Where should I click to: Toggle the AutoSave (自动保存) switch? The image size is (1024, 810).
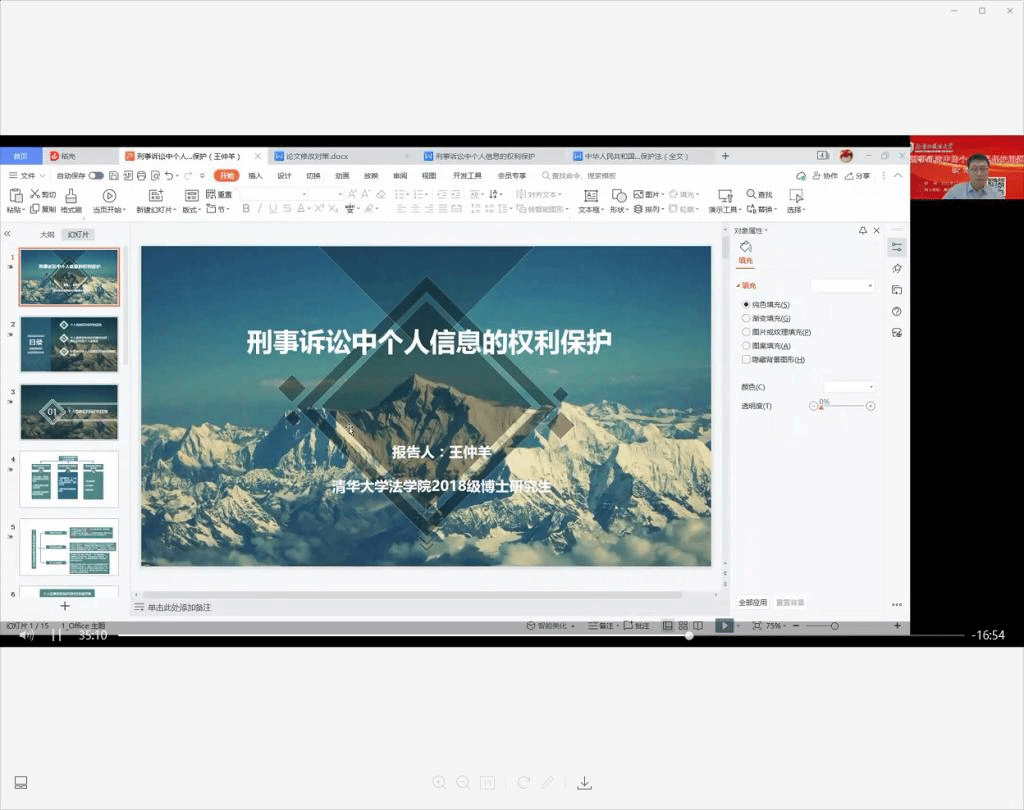click(96, 176)
